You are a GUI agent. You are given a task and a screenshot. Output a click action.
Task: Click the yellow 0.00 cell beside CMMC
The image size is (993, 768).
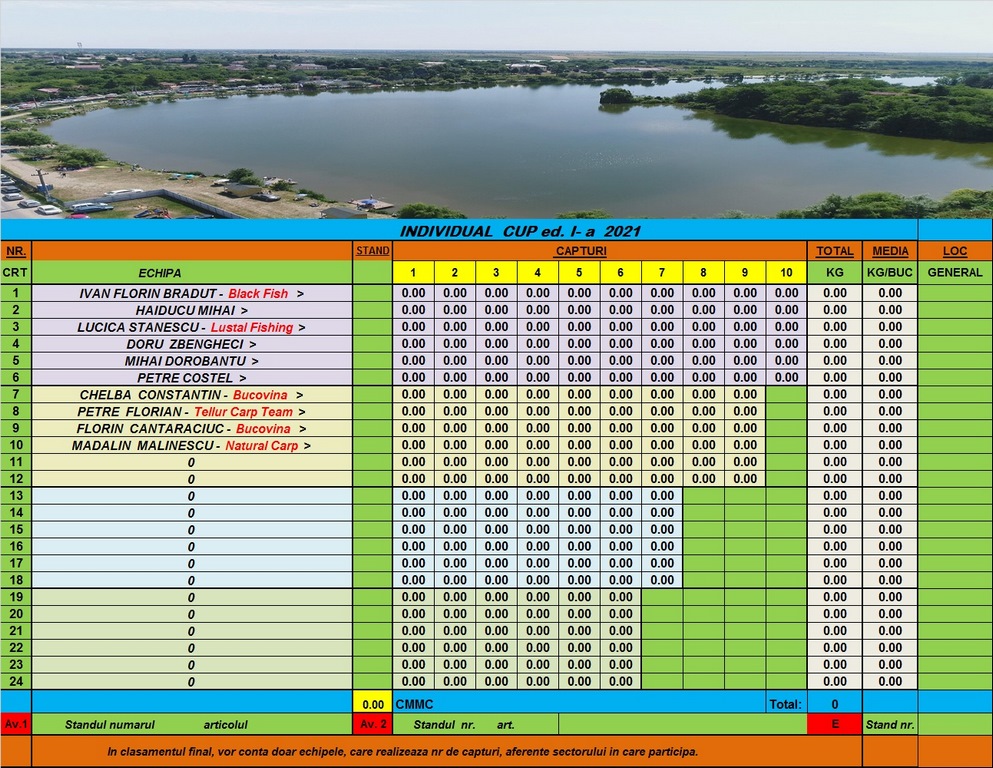tap(372, 704)
